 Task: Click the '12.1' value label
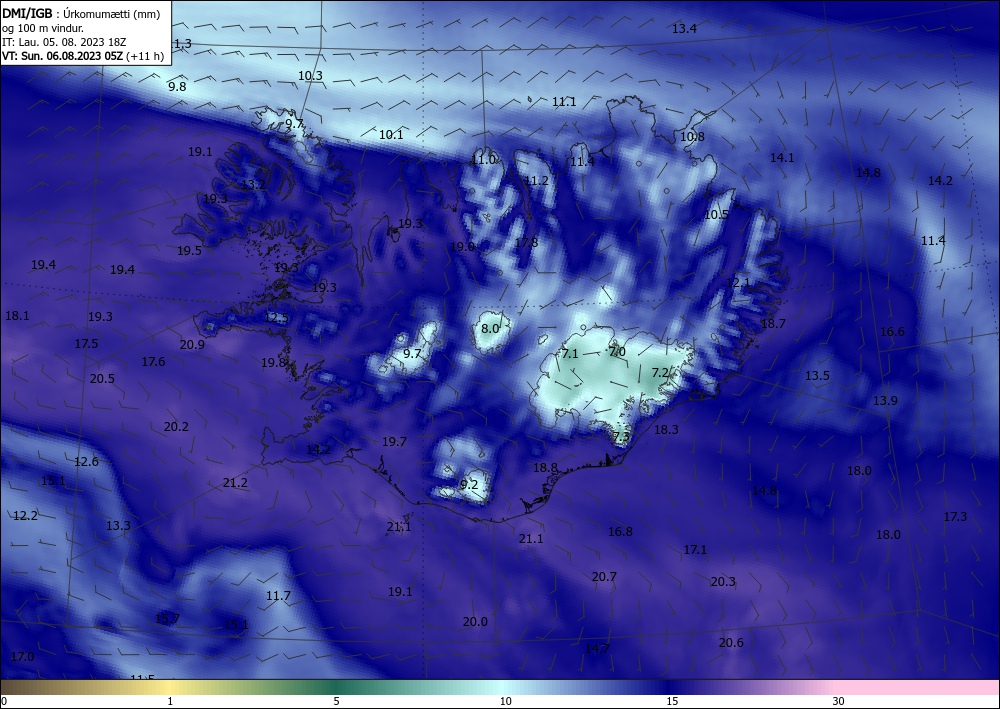[738, 282]
